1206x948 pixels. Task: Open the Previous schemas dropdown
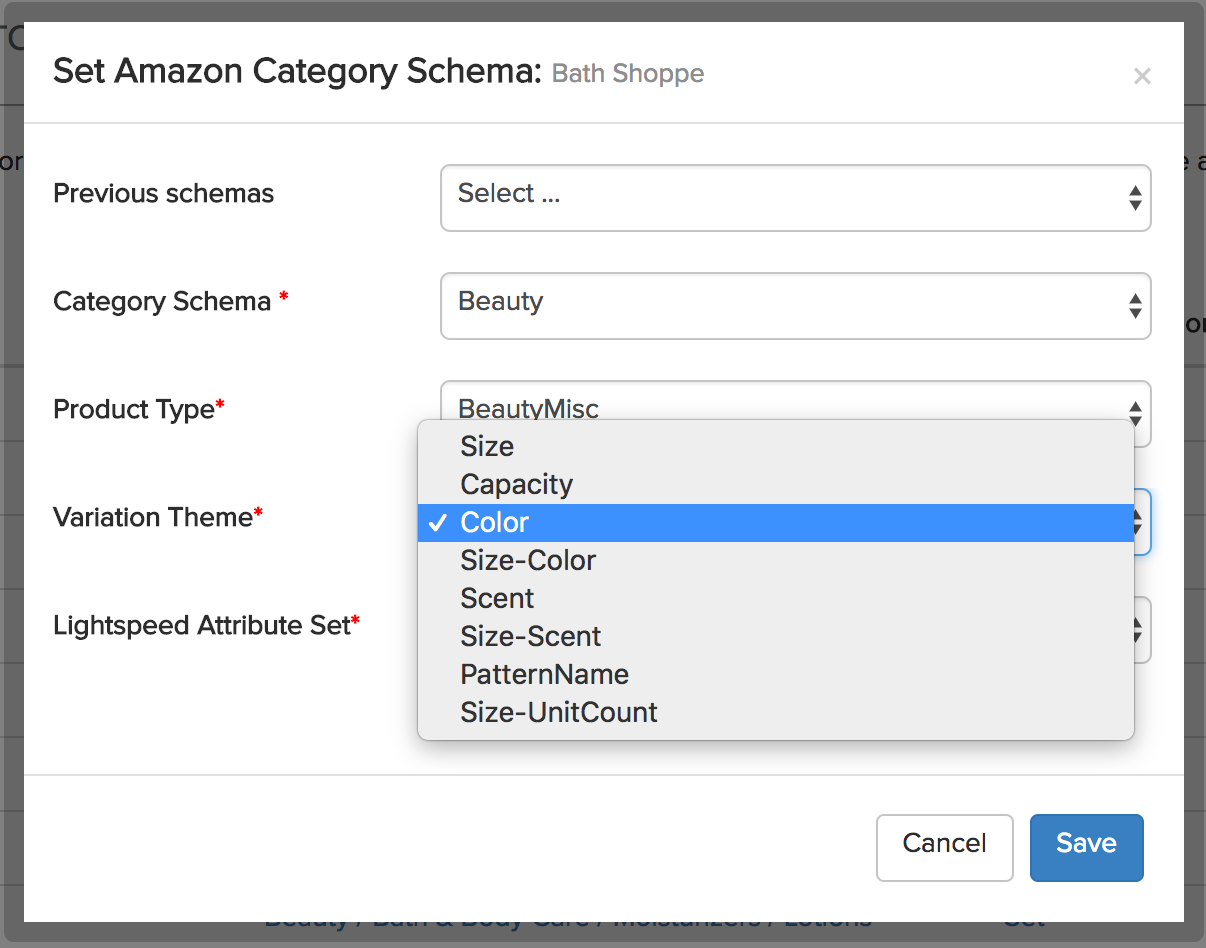coord(794,197)
